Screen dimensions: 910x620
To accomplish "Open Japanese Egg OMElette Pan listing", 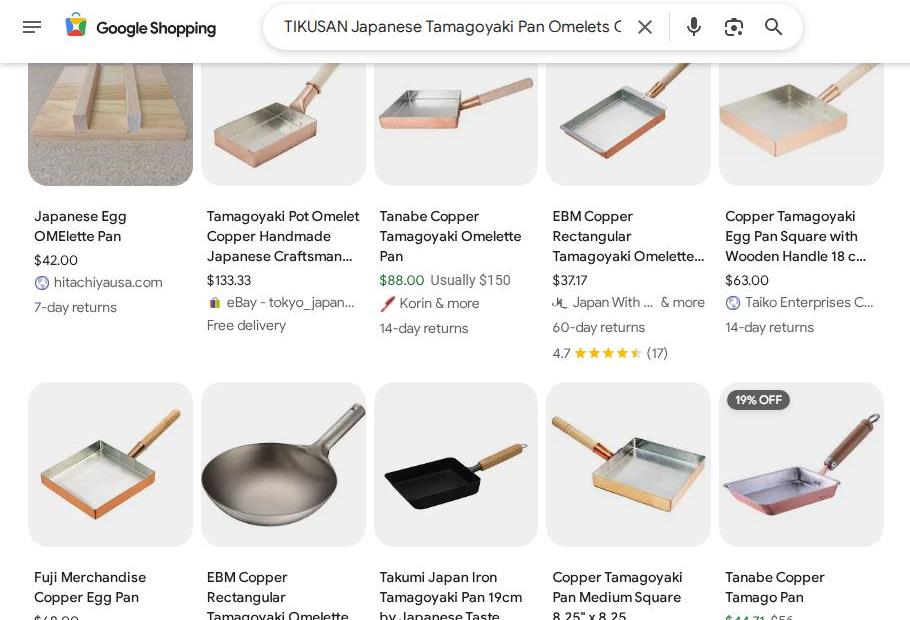I will coord(80,226).
